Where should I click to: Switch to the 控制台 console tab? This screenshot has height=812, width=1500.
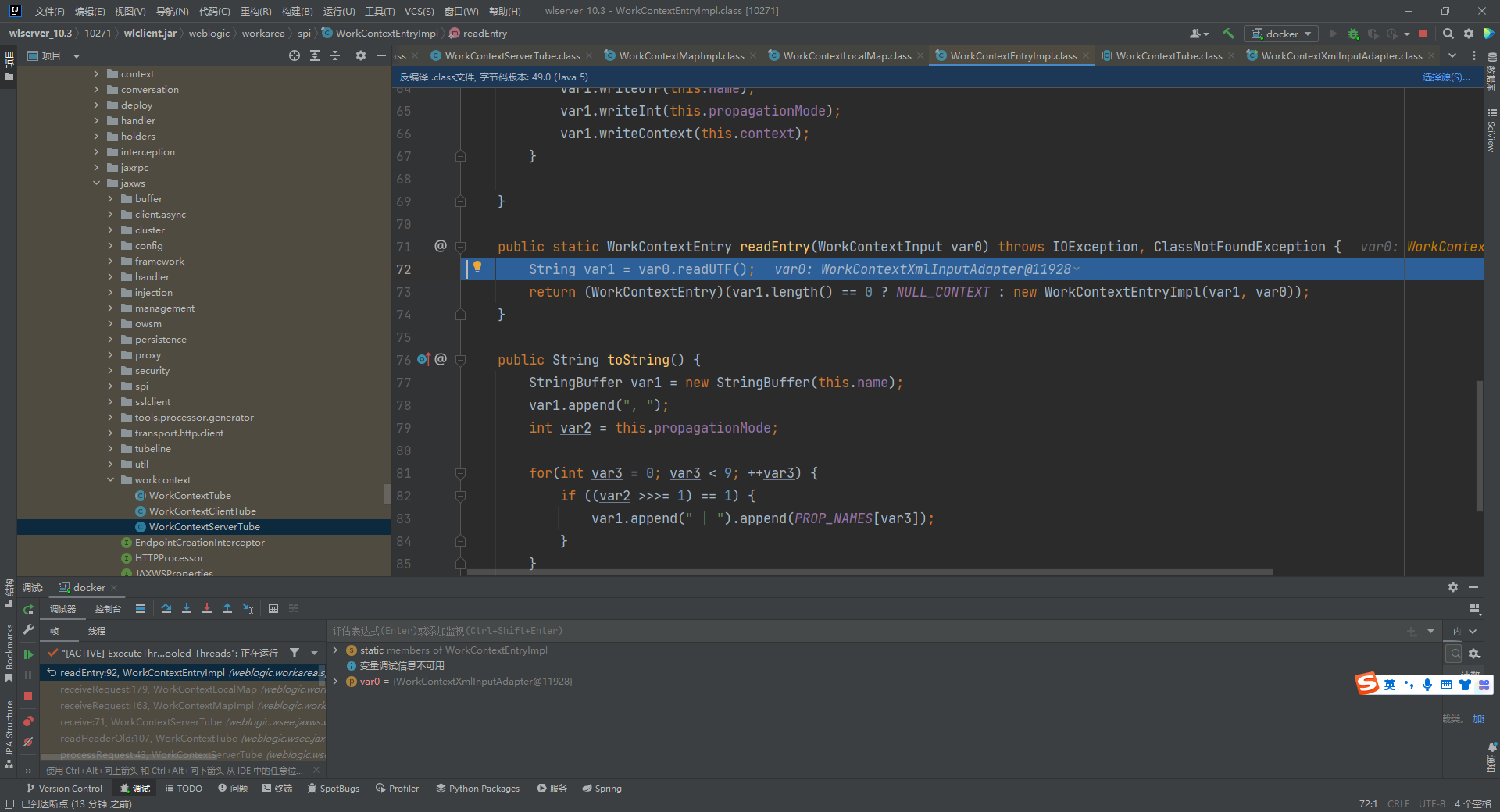108,609
